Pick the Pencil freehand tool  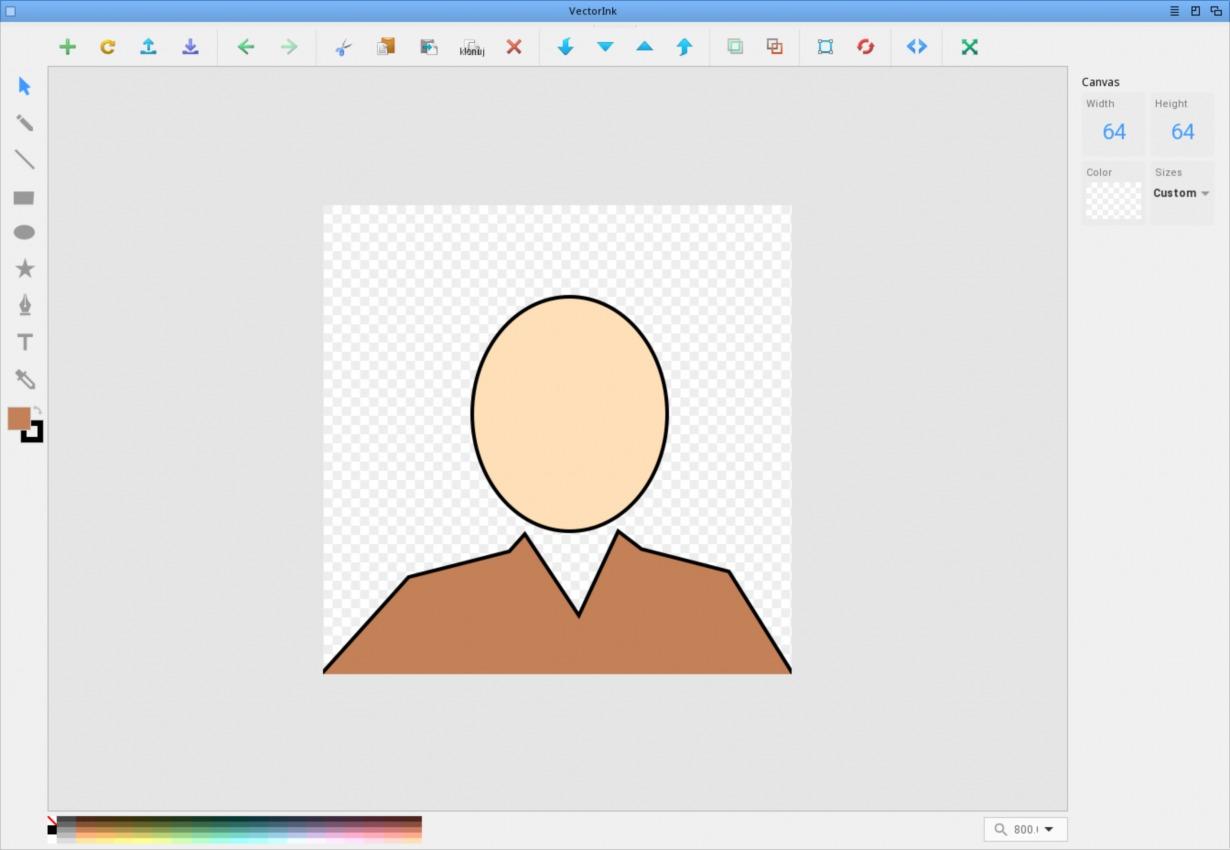point(25,123)
